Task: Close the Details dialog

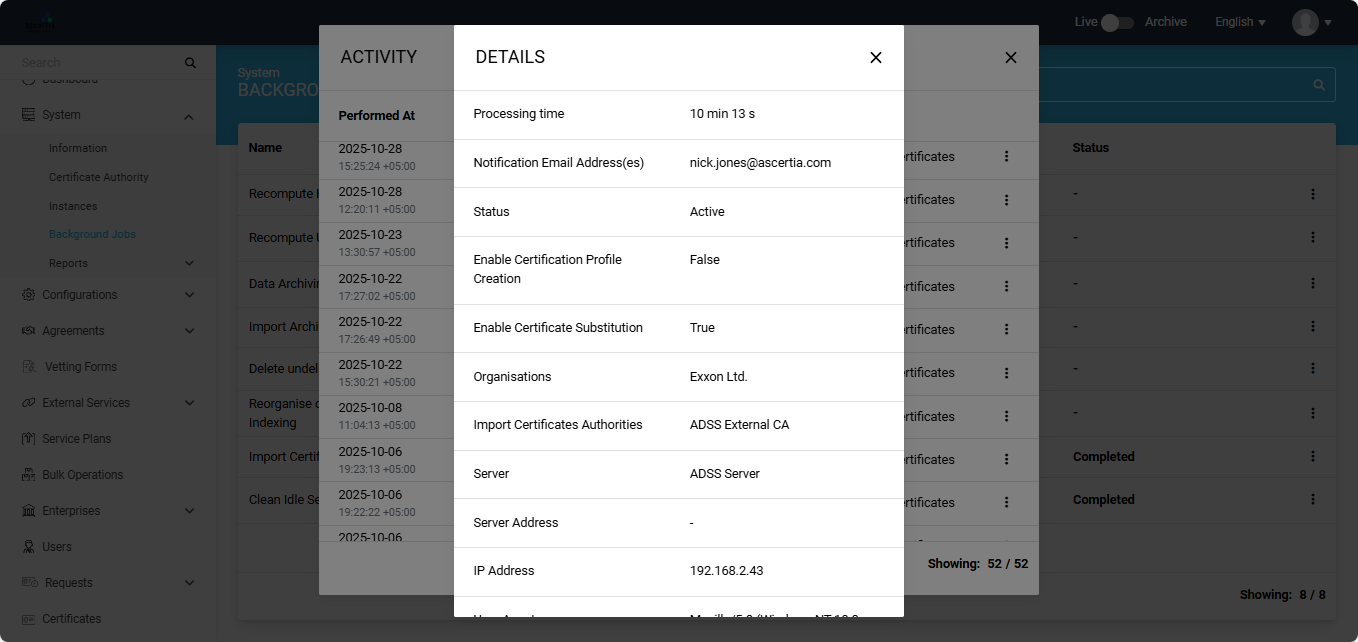Action: point(876,58)
